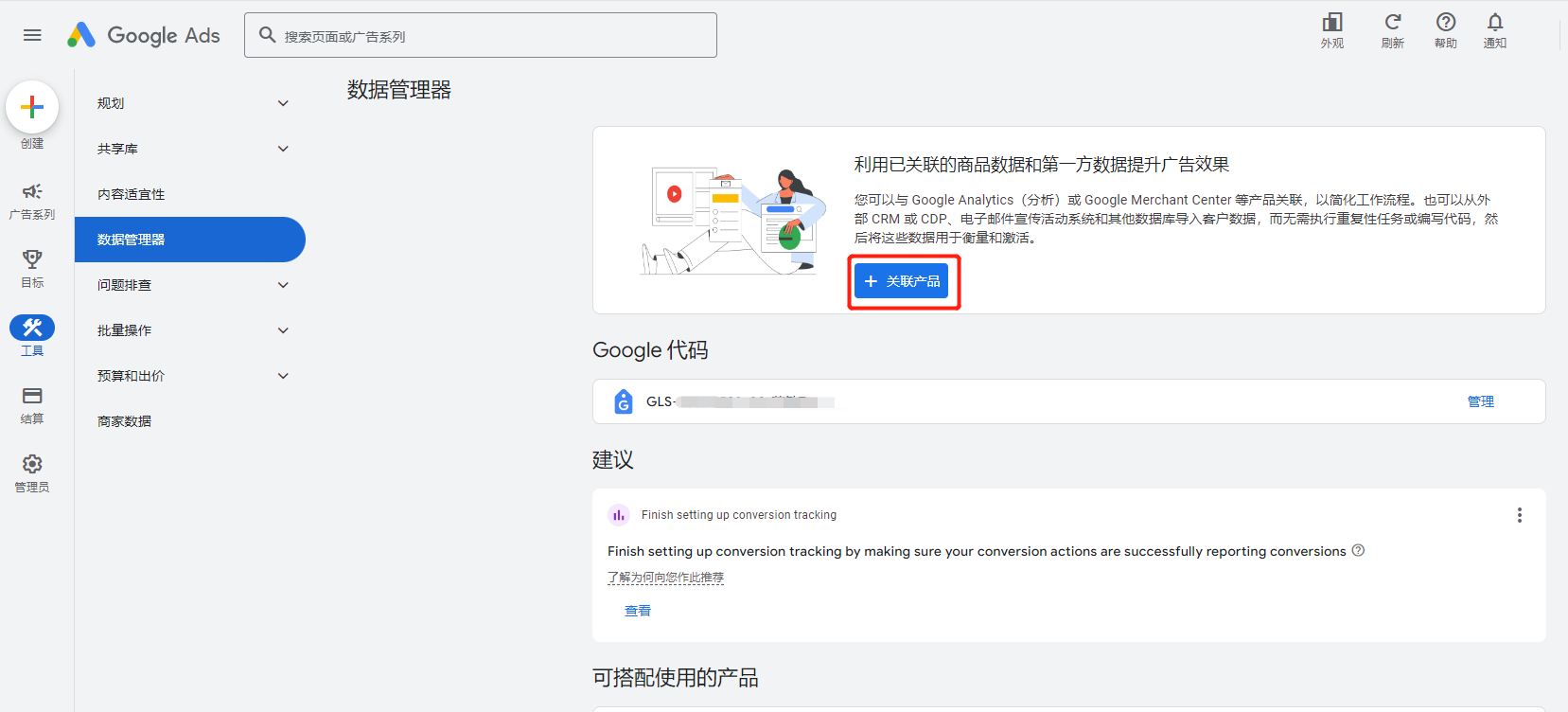Click the Google 代码 section heading
This screenshot has width=1568, height=712.
(x=650, y=350)
